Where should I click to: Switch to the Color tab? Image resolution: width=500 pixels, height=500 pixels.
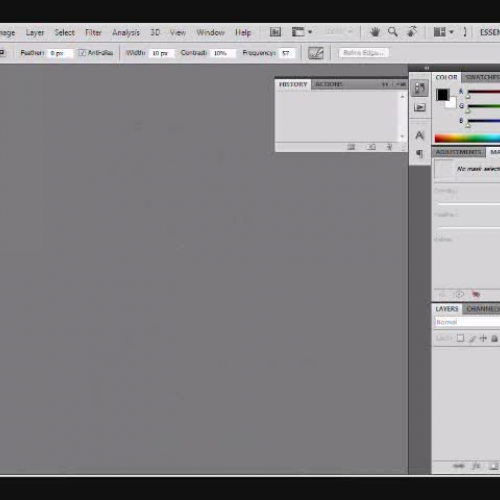(x=446, y=77)
